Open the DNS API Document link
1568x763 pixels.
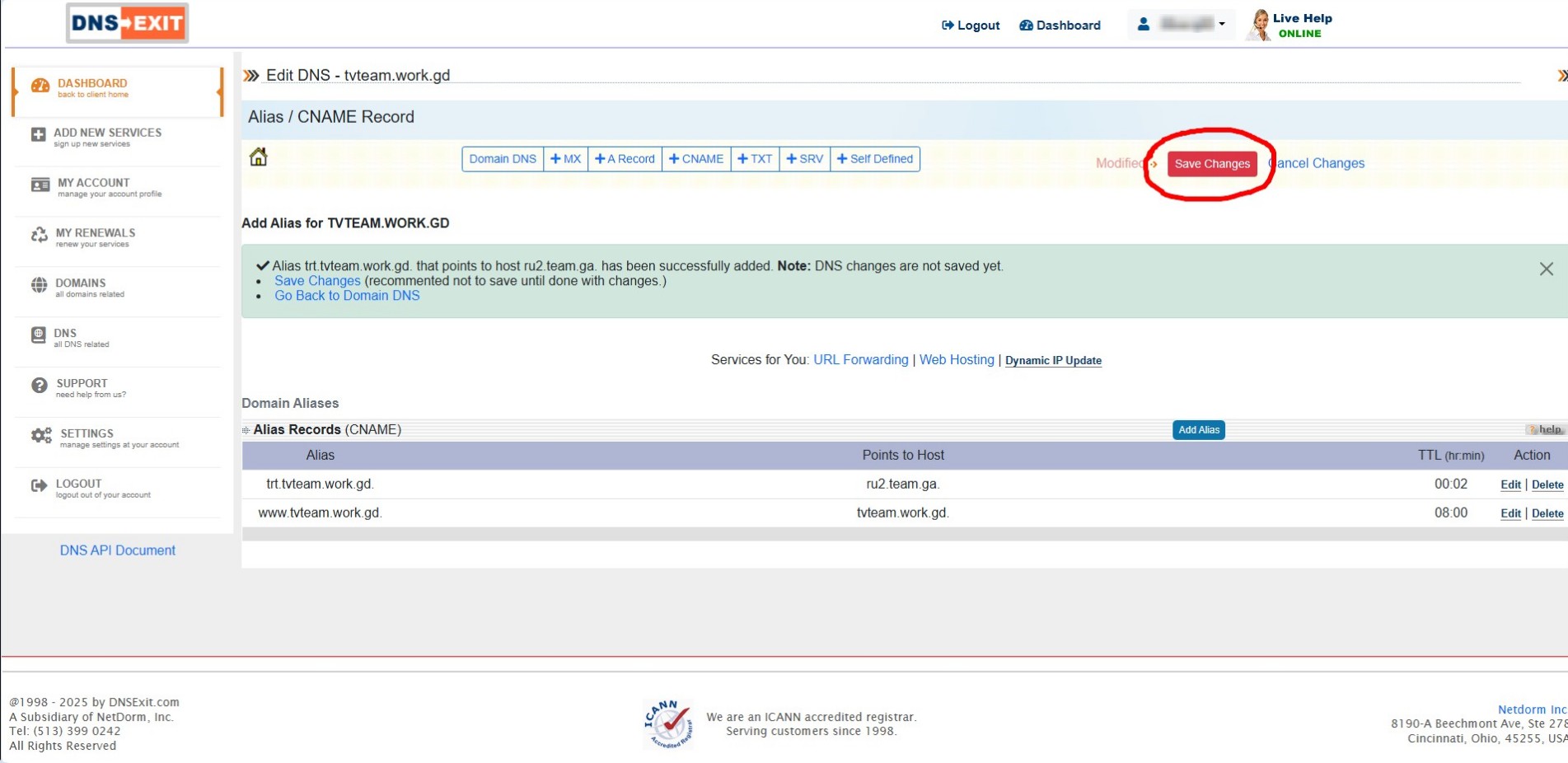[x=117, y=550]
